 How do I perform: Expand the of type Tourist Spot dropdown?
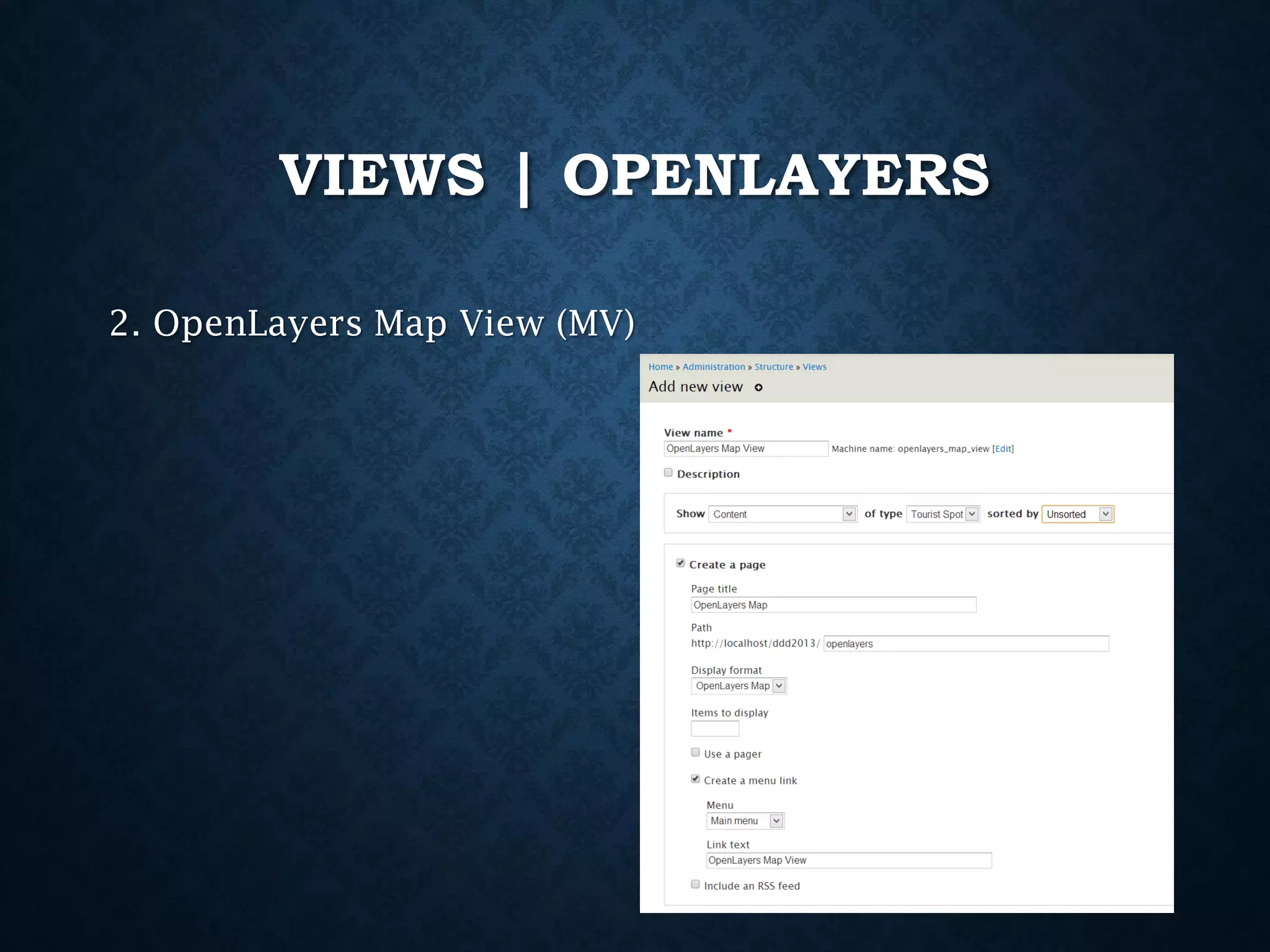click(943, 514)
